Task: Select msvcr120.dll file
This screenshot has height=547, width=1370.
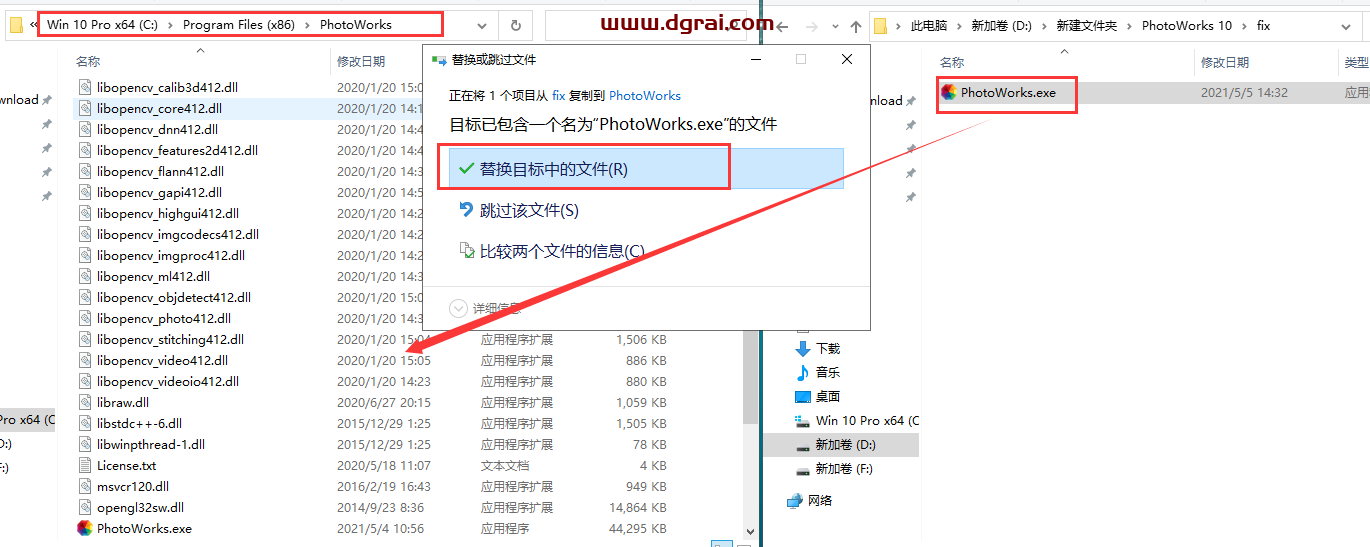Action: click(x=133, y=486)
